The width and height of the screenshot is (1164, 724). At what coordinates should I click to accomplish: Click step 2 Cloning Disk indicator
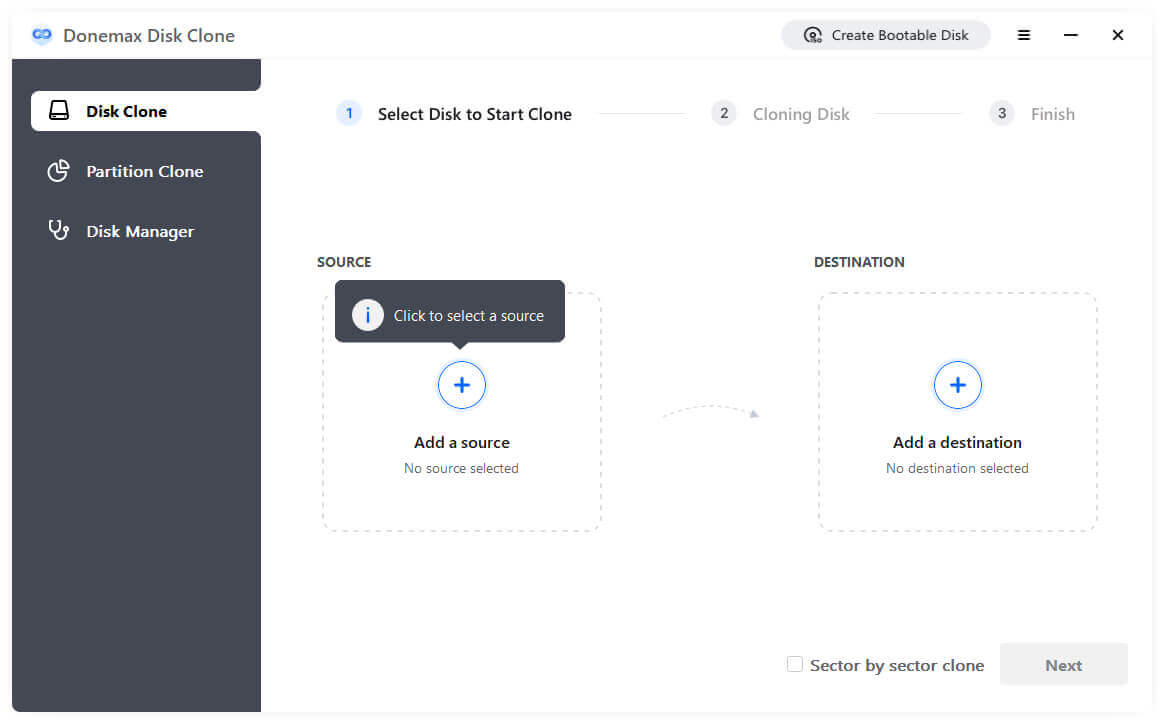click(x=801, y=114)
